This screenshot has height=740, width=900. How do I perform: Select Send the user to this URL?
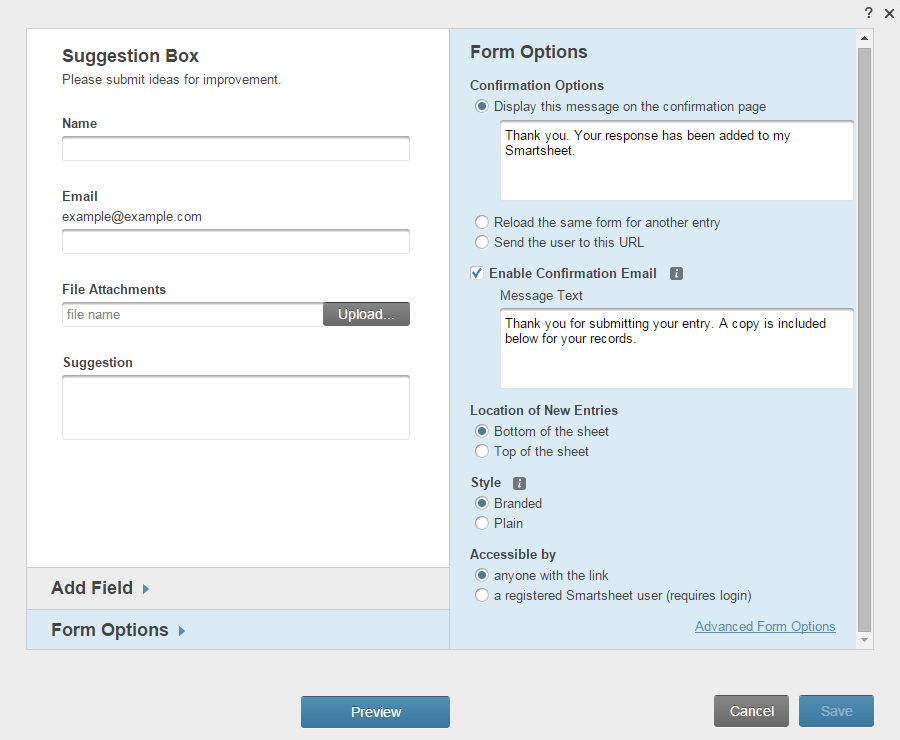coord(483,242)
